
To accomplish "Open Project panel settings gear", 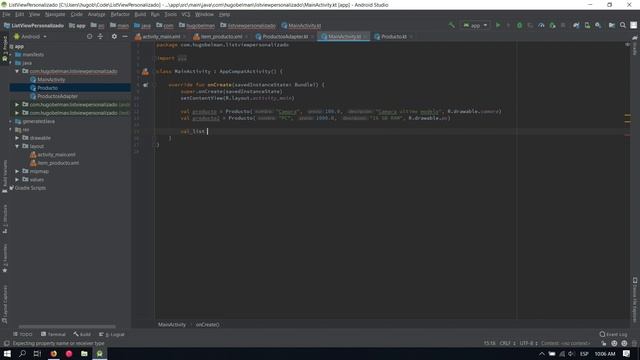I will 114,36.
